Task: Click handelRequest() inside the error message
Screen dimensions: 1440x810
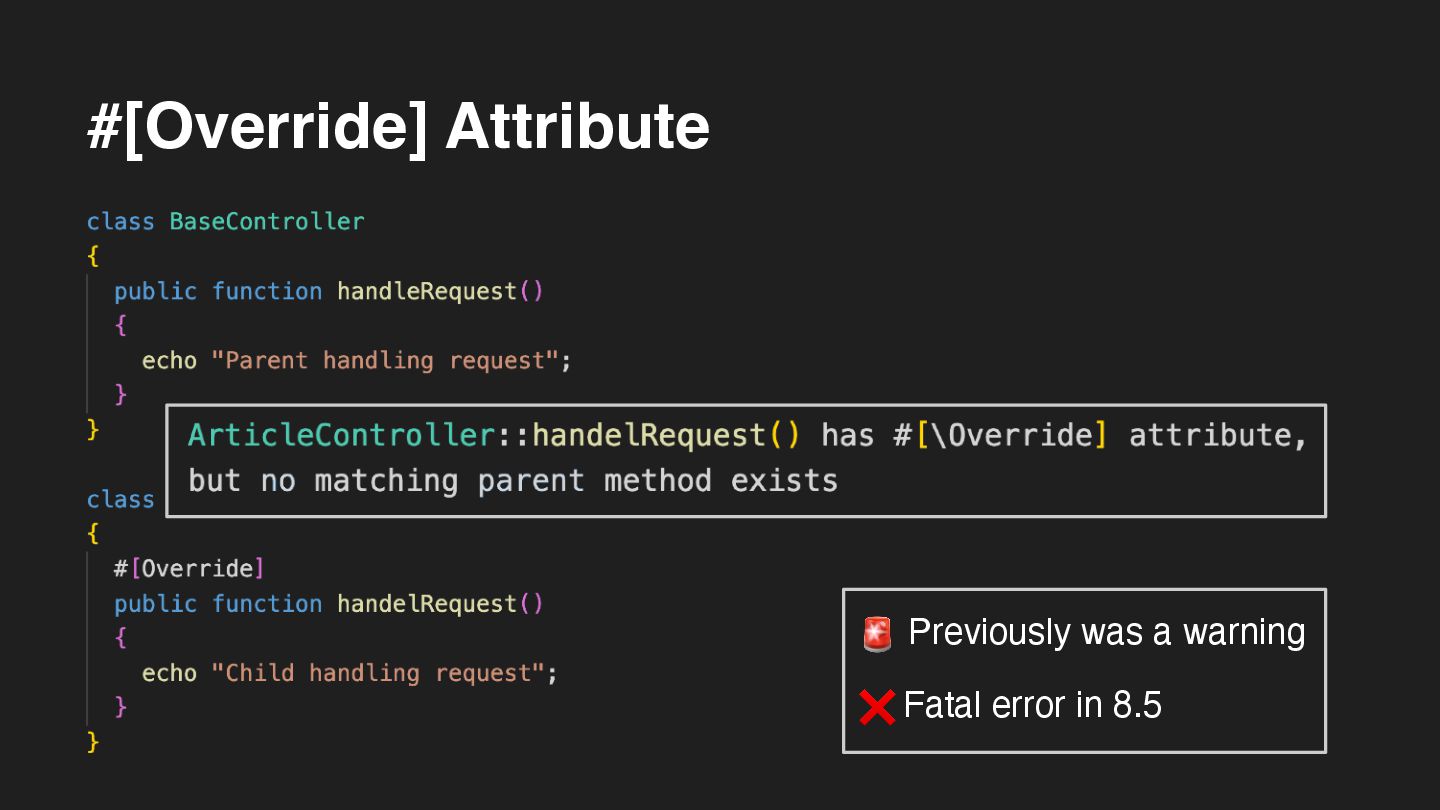Action: [x=666, y=436]
